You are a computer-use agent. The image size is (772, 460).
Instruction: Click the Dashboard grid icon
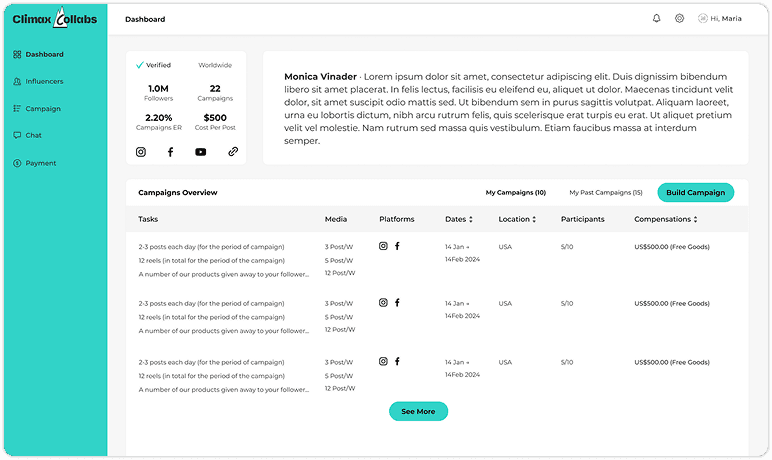pos(17,54)
